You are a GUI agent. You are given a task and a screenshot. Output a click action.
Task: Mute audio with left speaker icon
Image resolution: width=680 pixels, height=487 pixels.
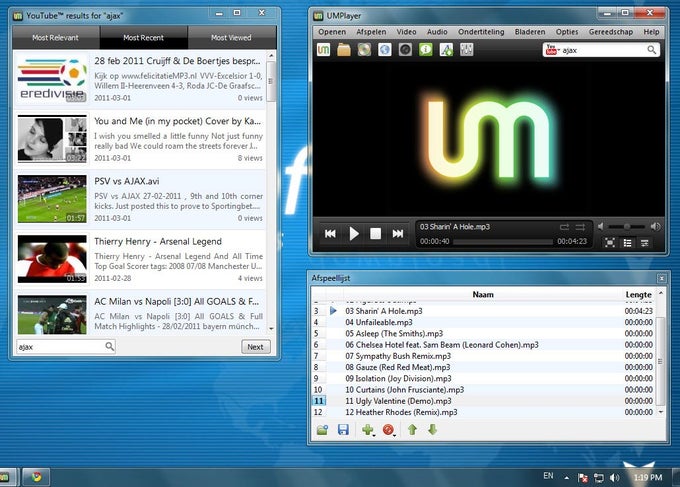pyautogui.click(x=601, y=226)
